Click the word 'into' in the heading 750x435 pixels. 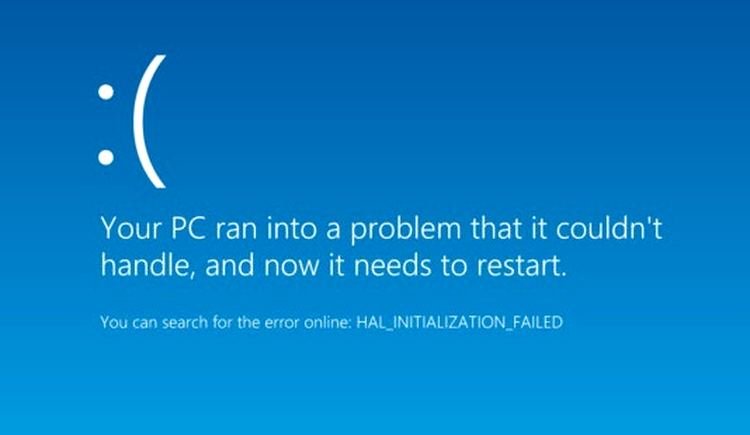(x=292, y=228)
